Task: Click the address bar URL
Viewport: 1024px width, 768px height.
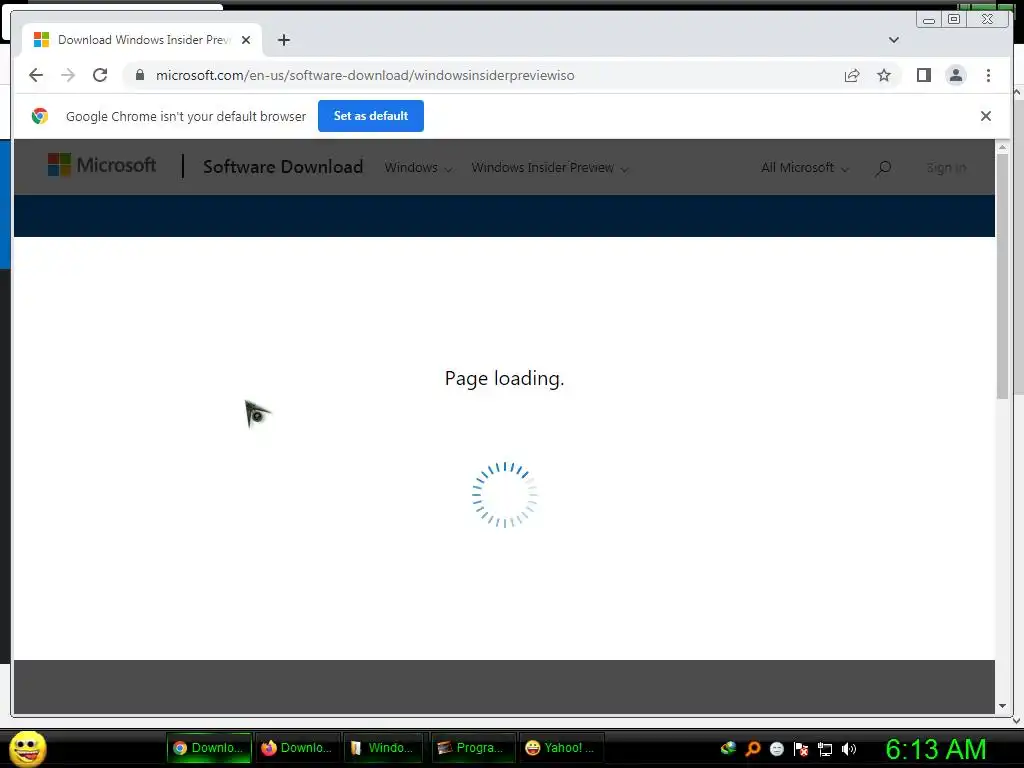Action: point(365,75)
